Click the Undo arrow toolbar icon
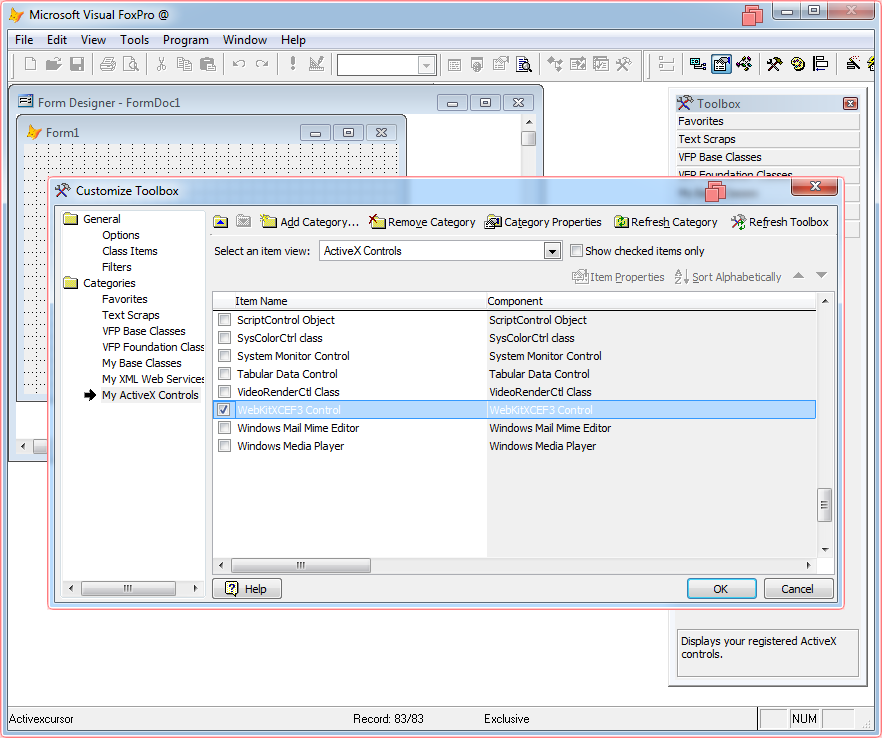This screenshot has width=882, height=738. 238,64
